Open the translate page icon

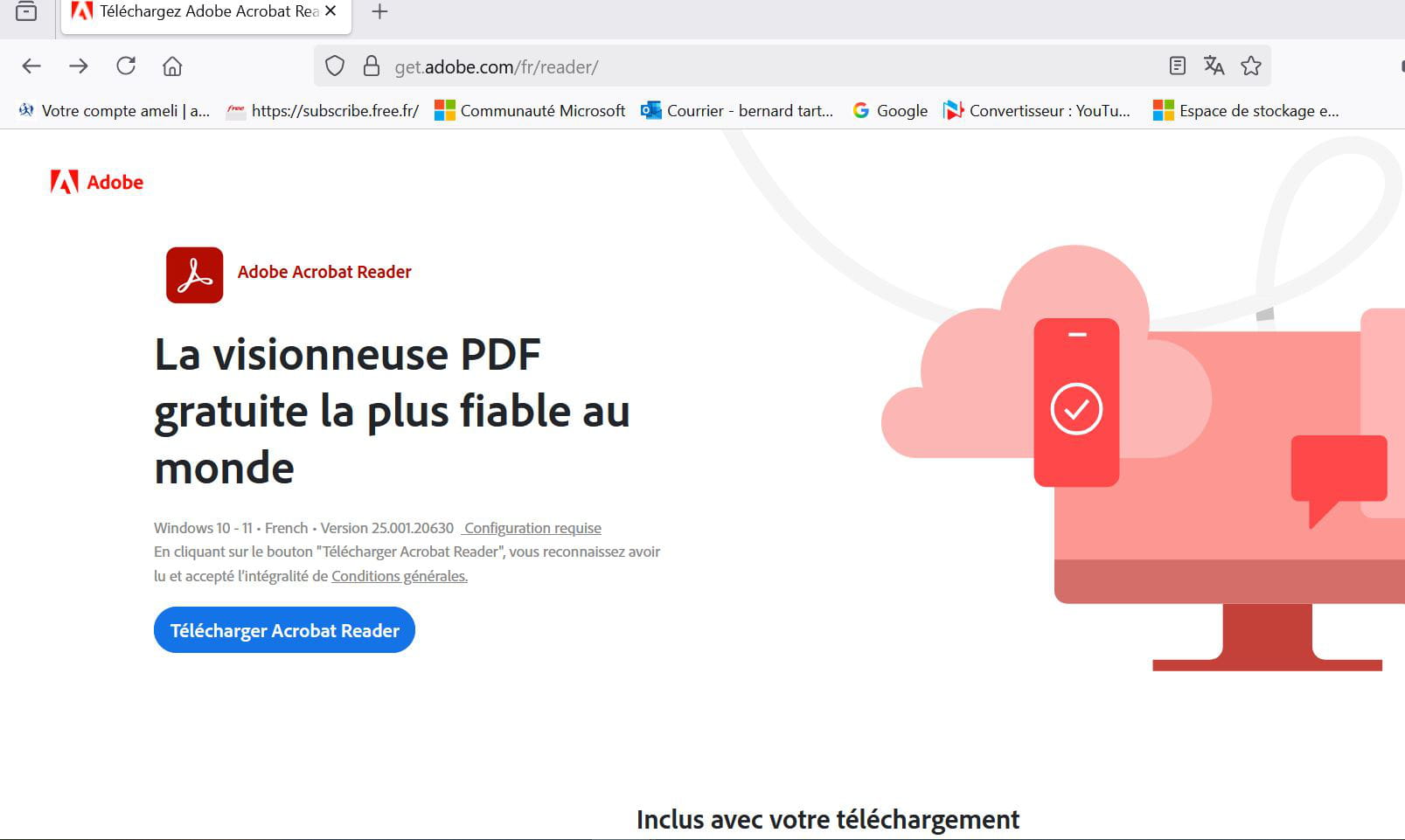coord(1214,66)
